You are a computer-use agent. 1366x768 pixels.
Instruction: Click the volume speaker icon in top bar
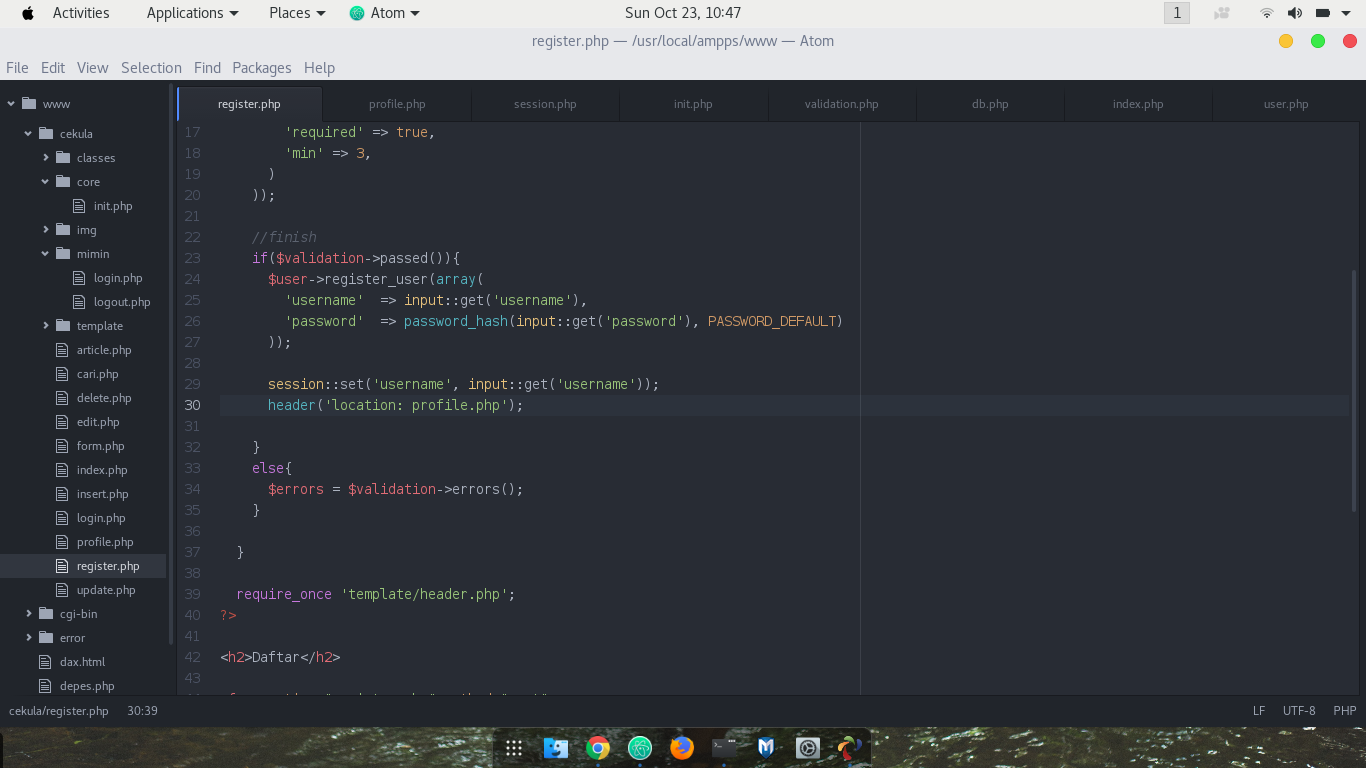point(1294,13)
